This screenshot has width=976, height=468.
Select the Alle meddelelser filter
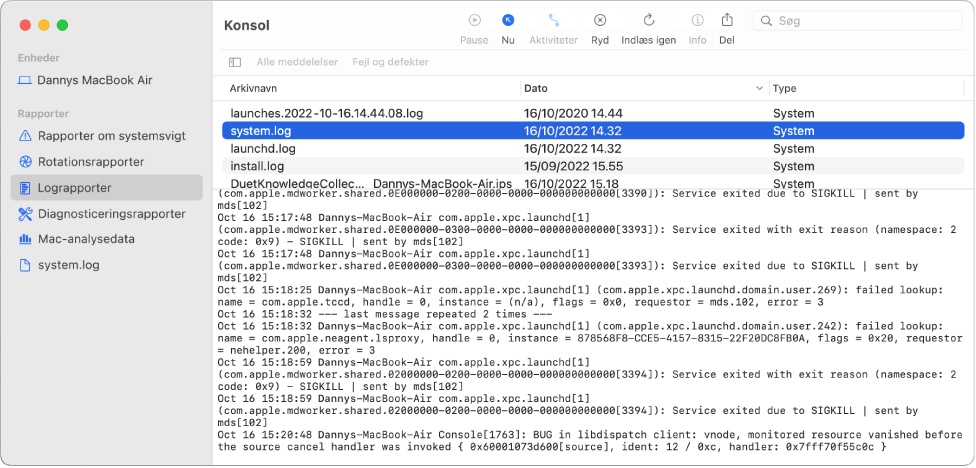(297, 62)
